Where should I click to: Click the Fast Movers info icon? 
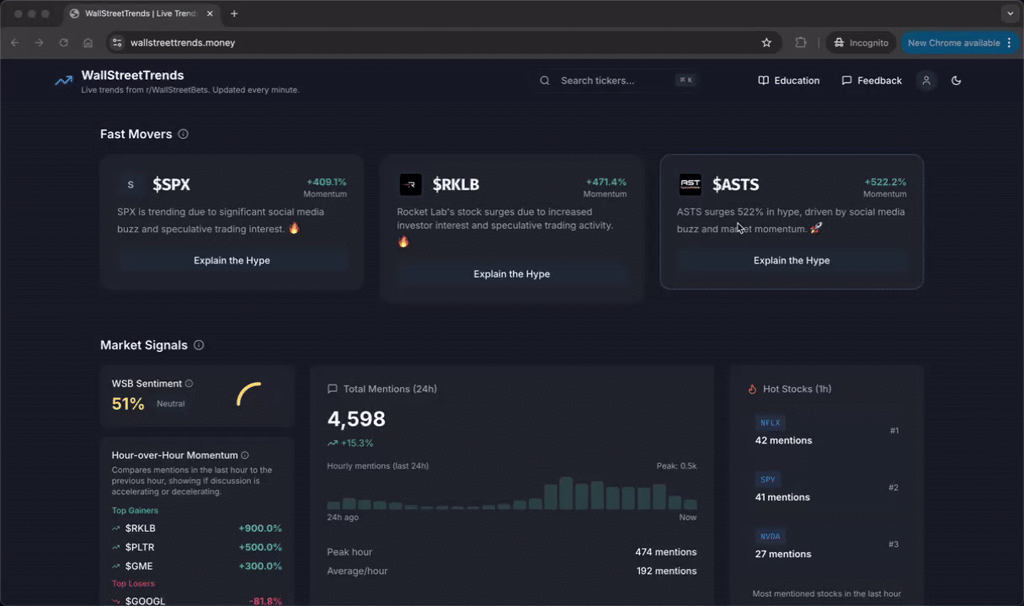click(x=184, y=134)
